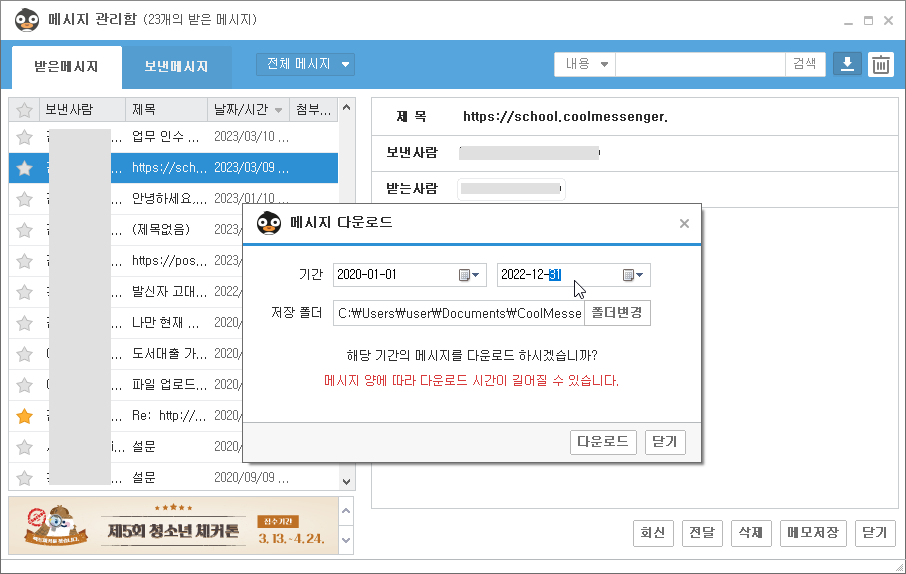The width and height of the screenshot is (906, 574).
Task: Open the start date calendar picker
Action: tap(469, 275)
